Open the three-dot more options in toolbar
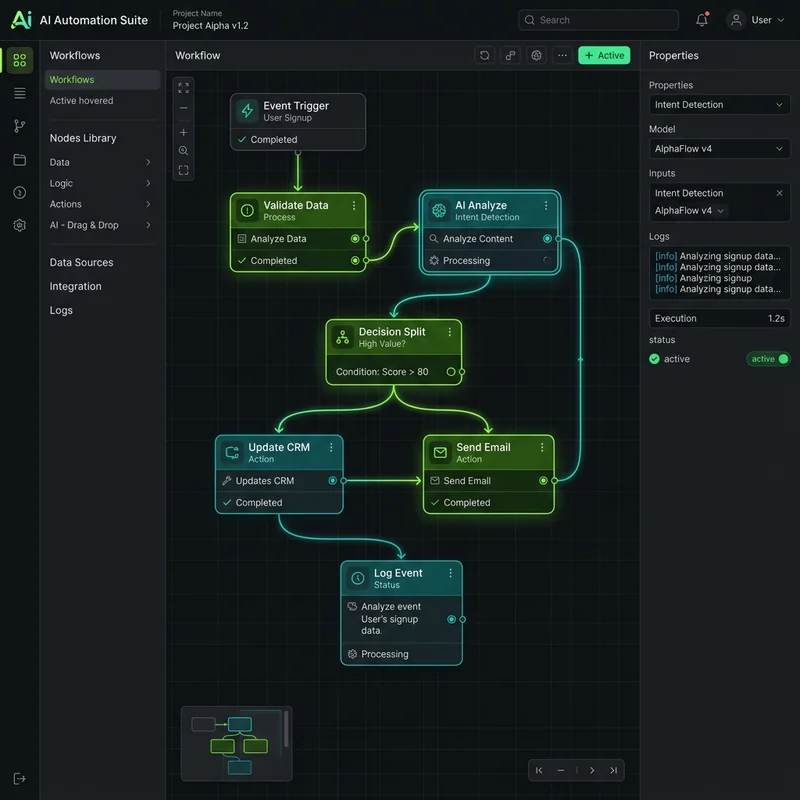Viewport: 800px width, 800px height. [562, 55]
